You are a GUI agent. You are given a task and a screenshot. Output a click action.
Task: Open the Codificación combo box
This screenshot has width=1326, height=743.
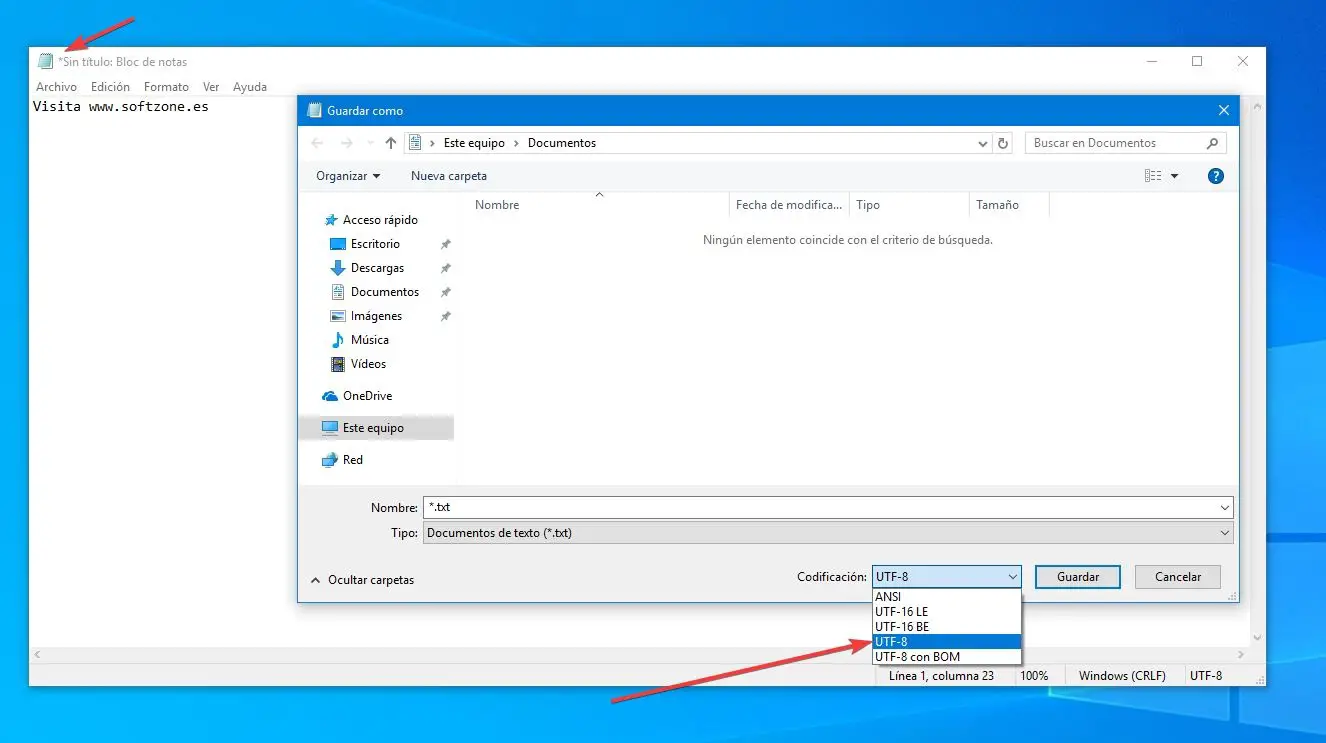946,577
